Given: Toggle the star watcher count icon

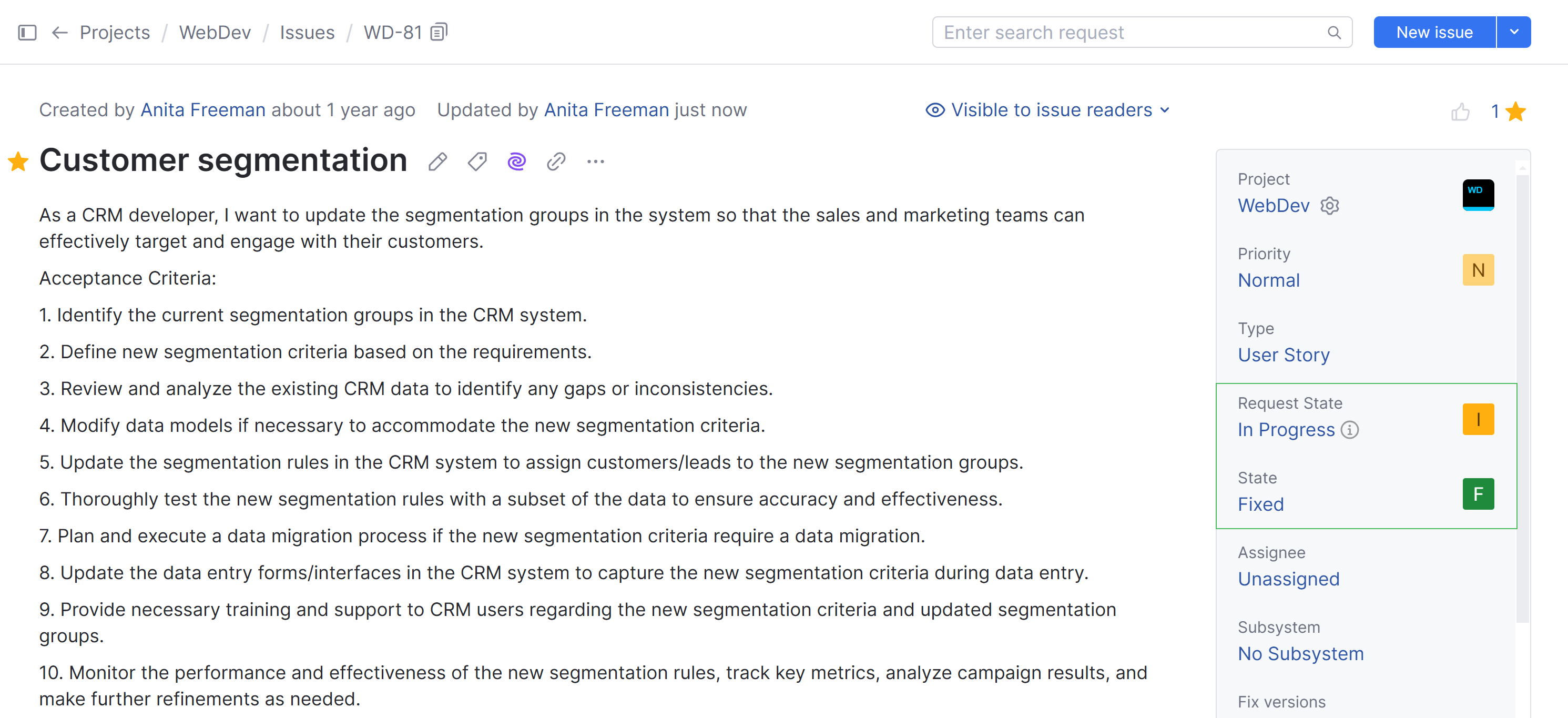Looking at the screenshot, I should tap(1515, 112).
